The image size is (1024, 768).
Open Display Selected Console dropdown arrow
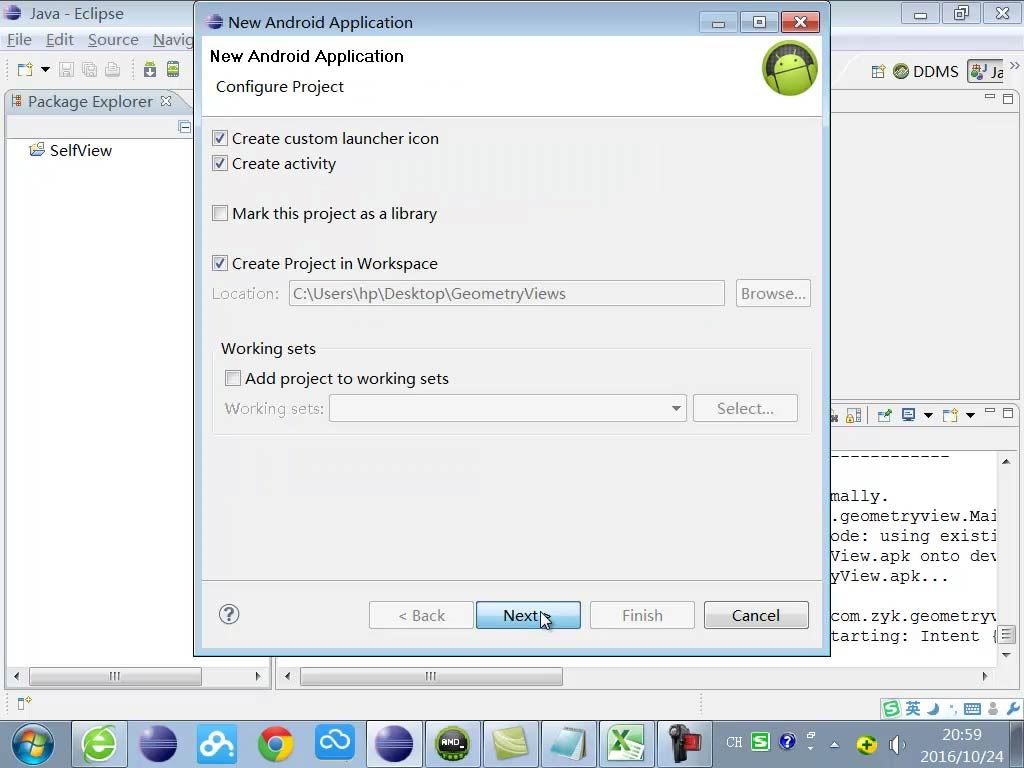[x=928, y=415]
